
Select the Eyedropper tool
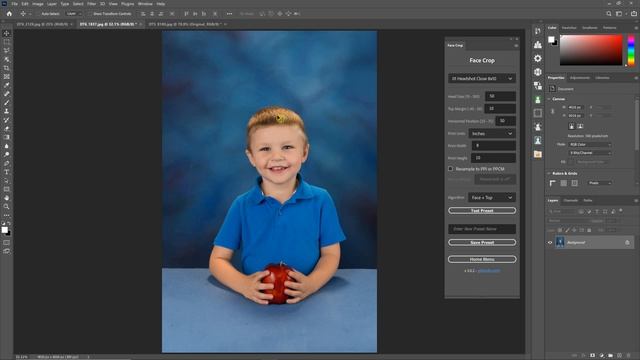[7, 85]
